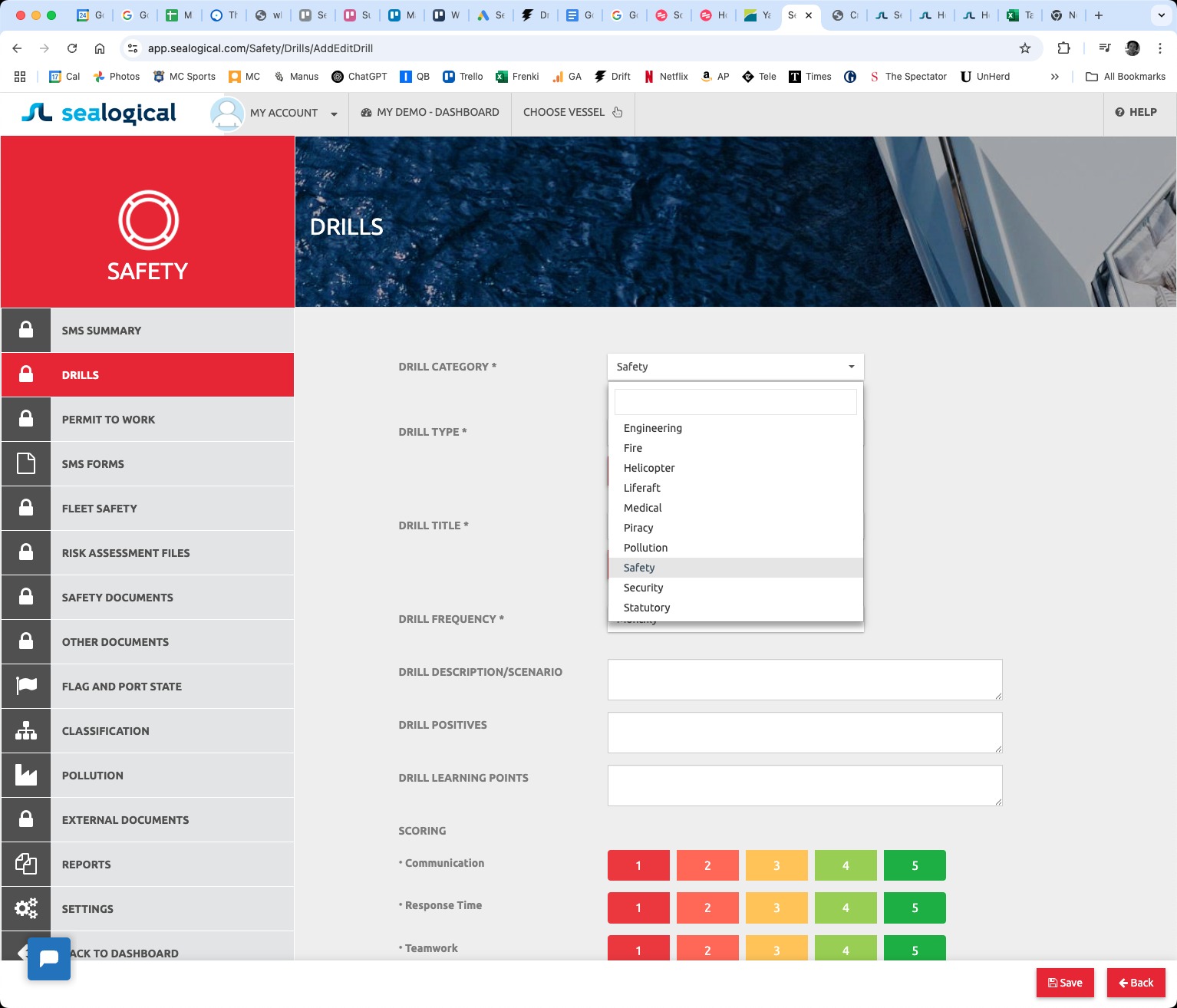Open the Chrome three-dot menu
Viewport: 1177px width, 1008px height.
tap(1160, 48)
